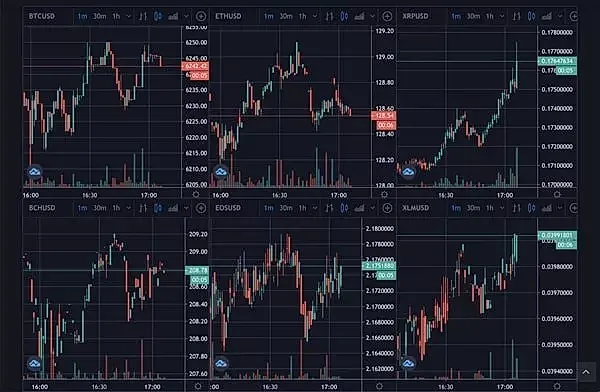The width and height of the screenshot is (600, 392).
Task: Switch EOSUSD chart to 30m timeframe
Action: point(286,208)
